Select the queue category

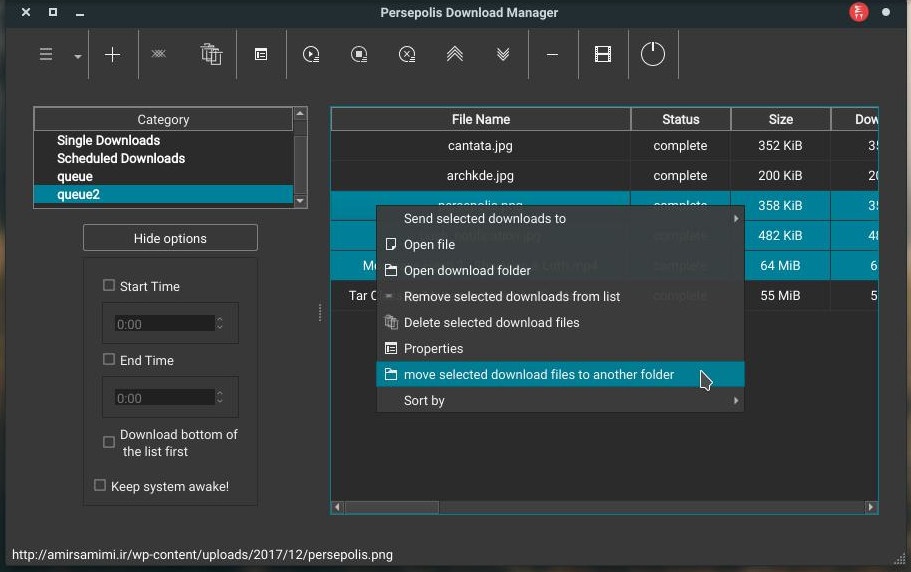point(74,177)
